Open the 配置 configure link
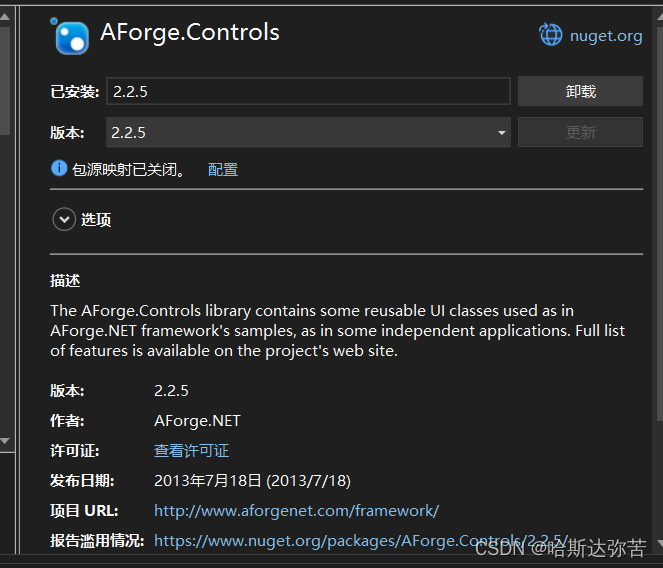This screenshot has height=568, width=663. pyautogui.click(x=223, y=170)
